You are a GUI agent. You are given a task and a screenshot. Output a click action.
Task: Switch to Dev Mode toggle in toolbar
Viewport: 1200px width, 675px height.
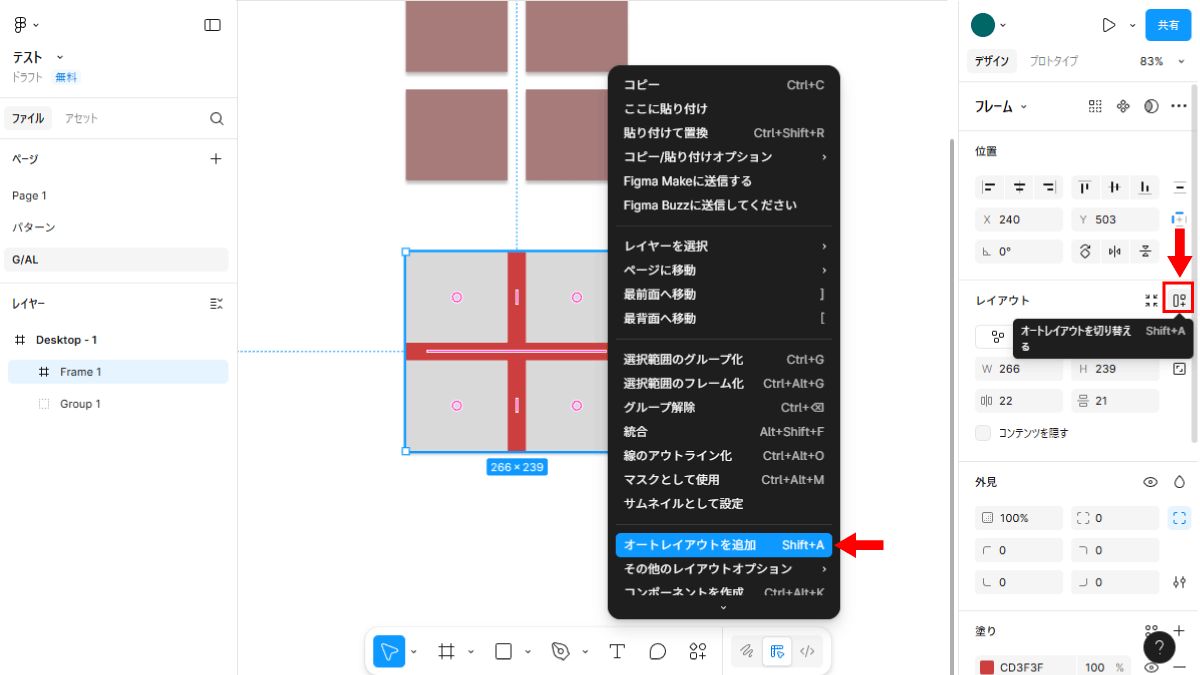pyautogui.click(x=808, y=651)
